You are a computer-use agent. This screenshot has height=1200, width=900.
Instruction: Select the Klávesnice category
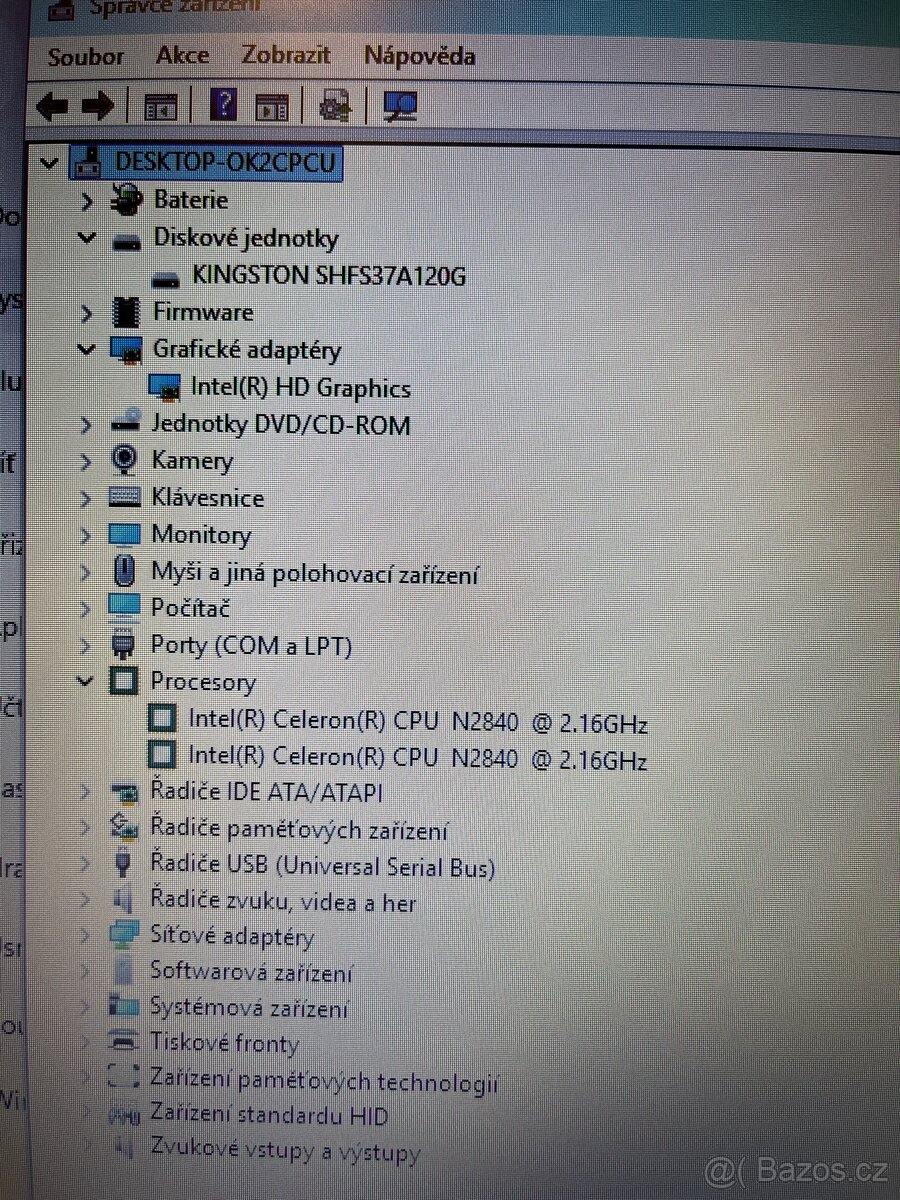tap(208, 498)
